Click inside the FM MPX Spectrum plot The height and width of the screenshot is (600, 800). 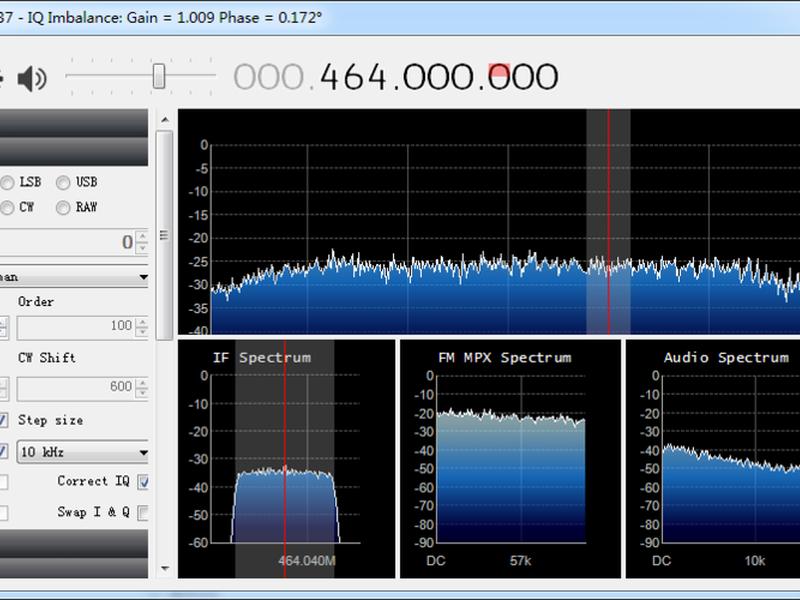click(x=511, y=459)
